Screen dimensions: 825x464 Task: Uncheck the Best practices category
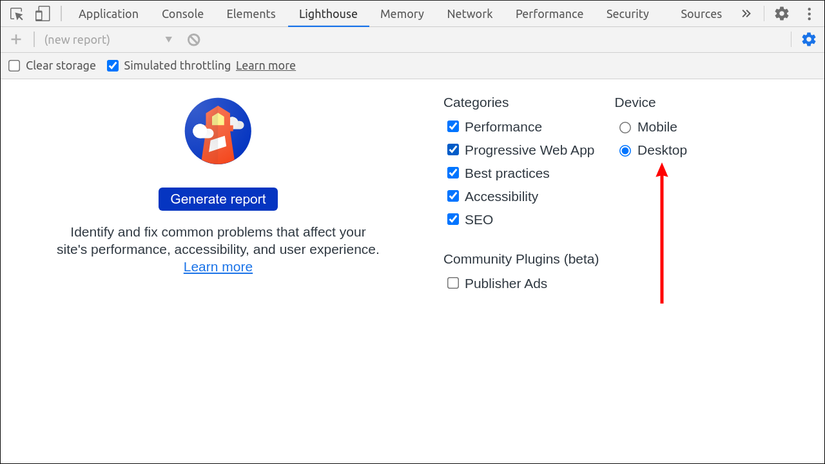tap(452, 173)
